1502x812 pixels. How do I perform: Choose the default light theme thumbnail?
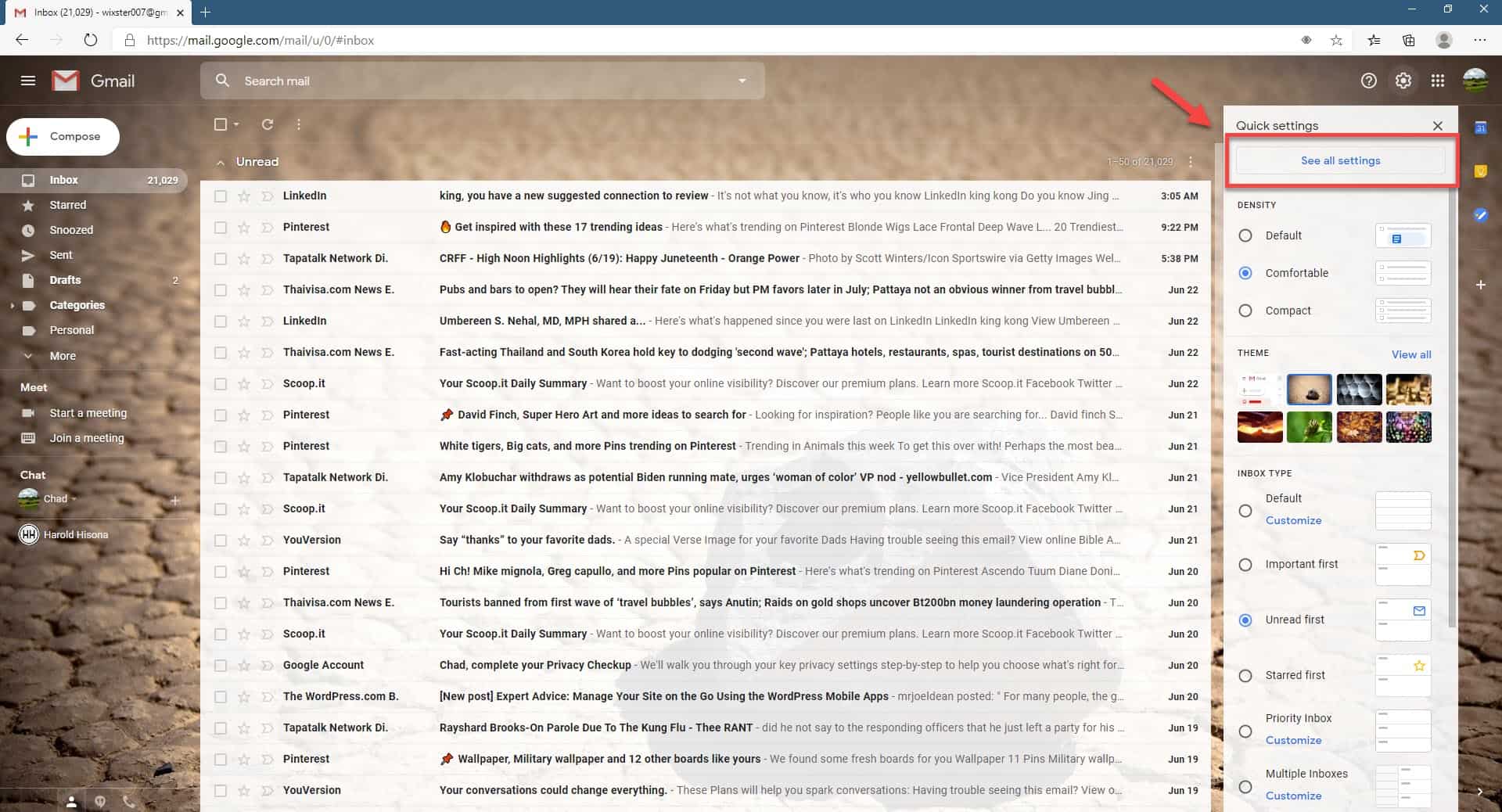tap(1259, 390)
